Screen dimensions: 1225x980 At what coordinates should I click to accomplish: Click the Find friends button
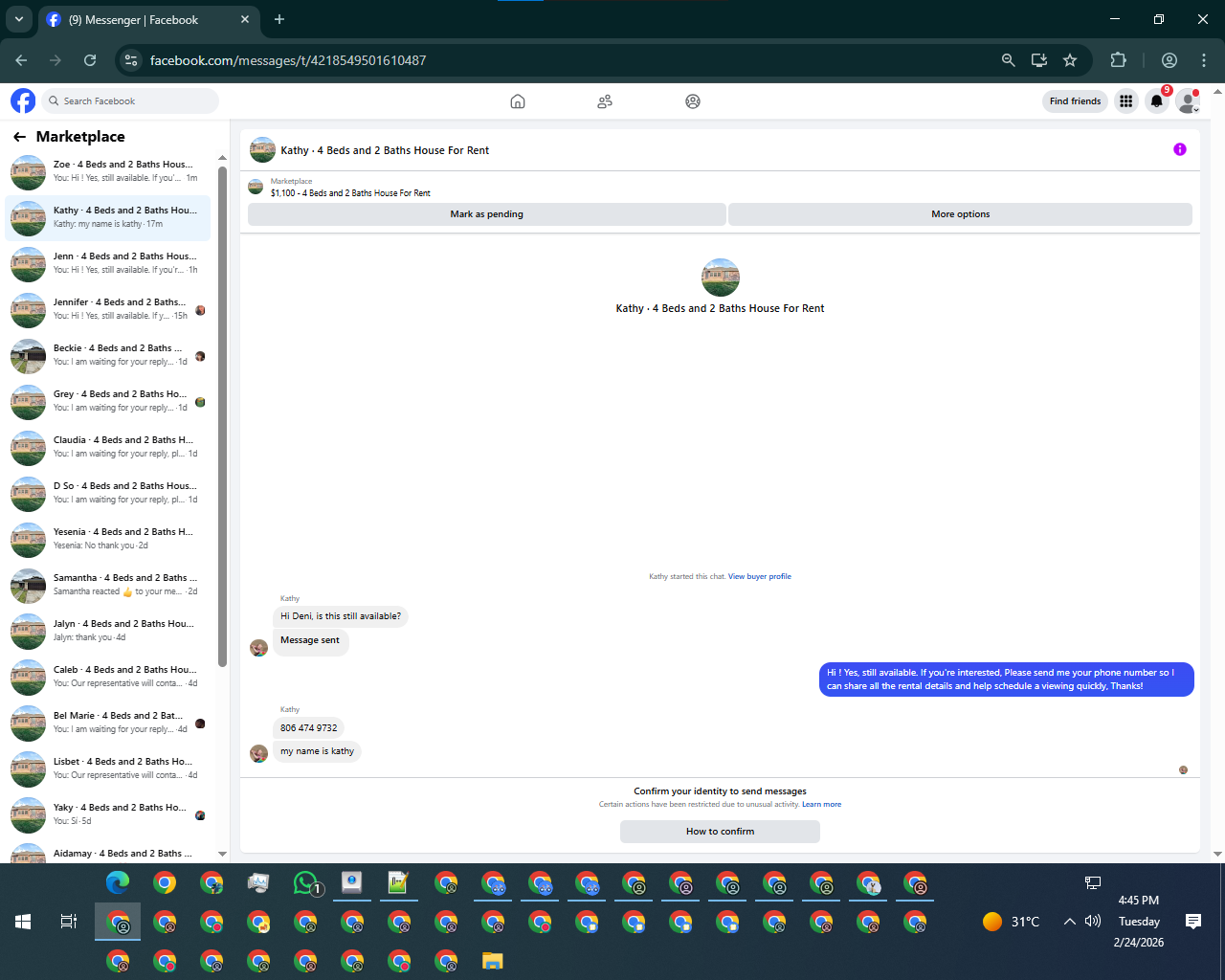[1075, 101]
